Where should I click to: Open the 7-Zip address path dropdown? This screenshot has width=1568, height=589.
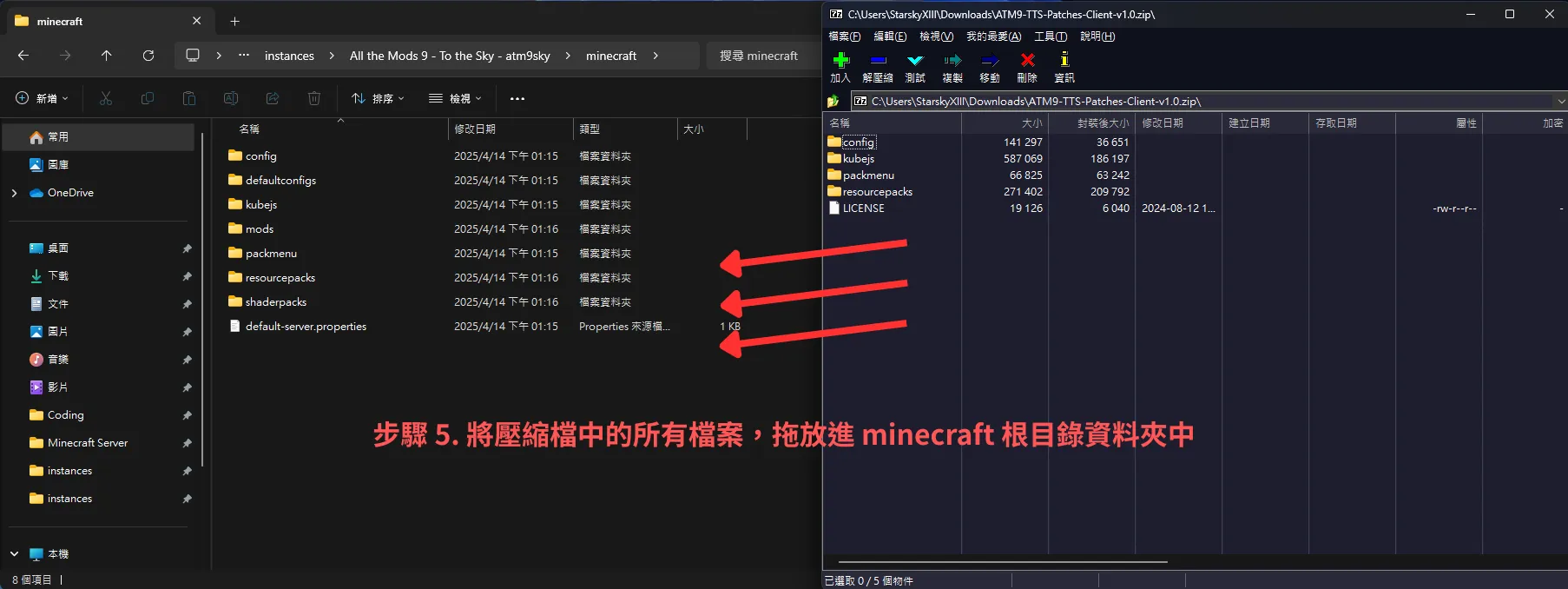pyautogui.click(x=1560, y=102)
